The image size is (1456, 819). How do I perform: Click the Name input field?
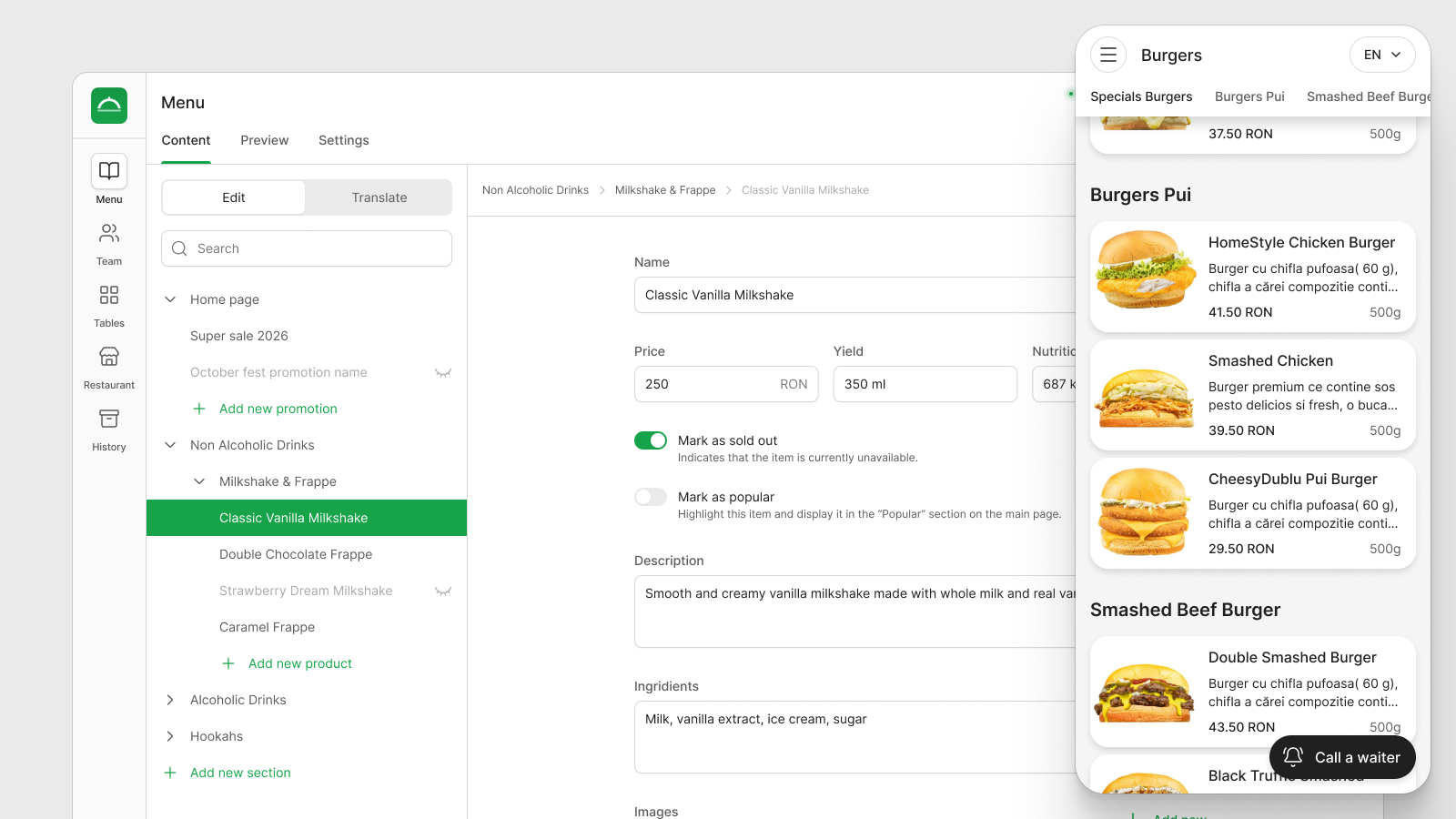pyautogui.click(x=854, y=295)
